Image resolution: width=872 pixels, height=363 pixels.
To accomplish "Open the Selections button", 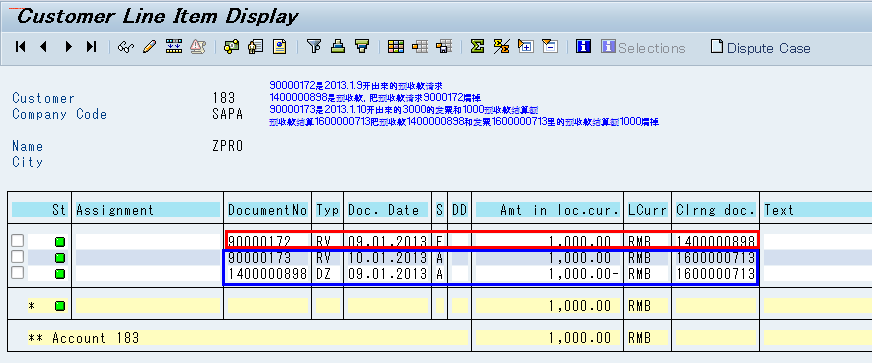I will tap(643, 48).
